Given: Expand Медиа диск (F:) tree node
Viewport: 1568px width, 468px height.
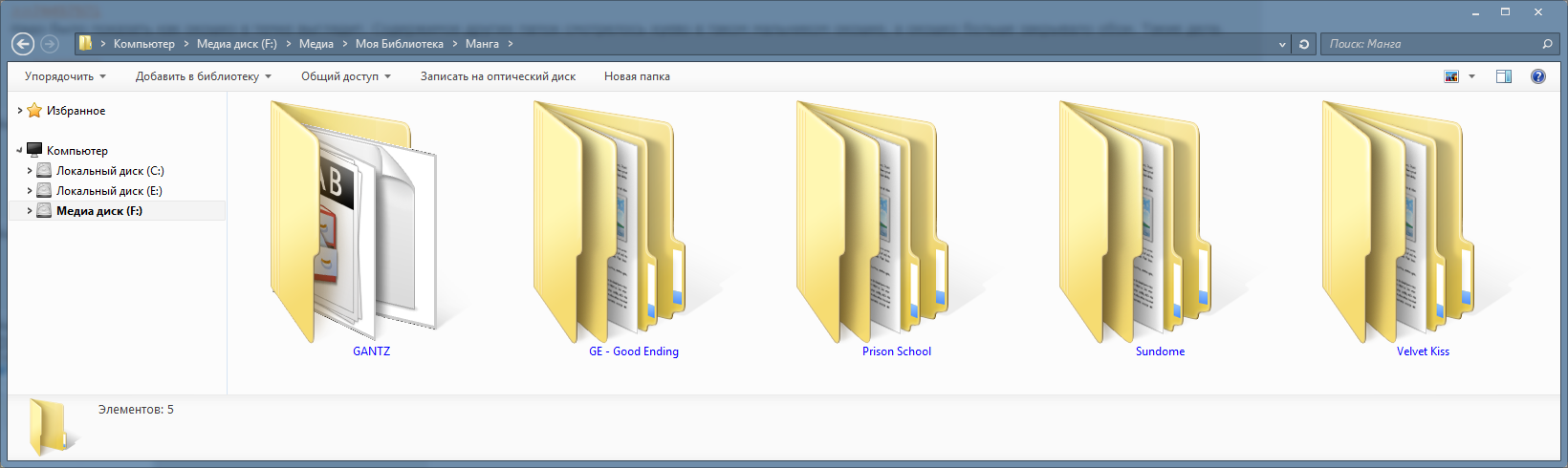Looking at the screenshot, I should click(30, 211).
